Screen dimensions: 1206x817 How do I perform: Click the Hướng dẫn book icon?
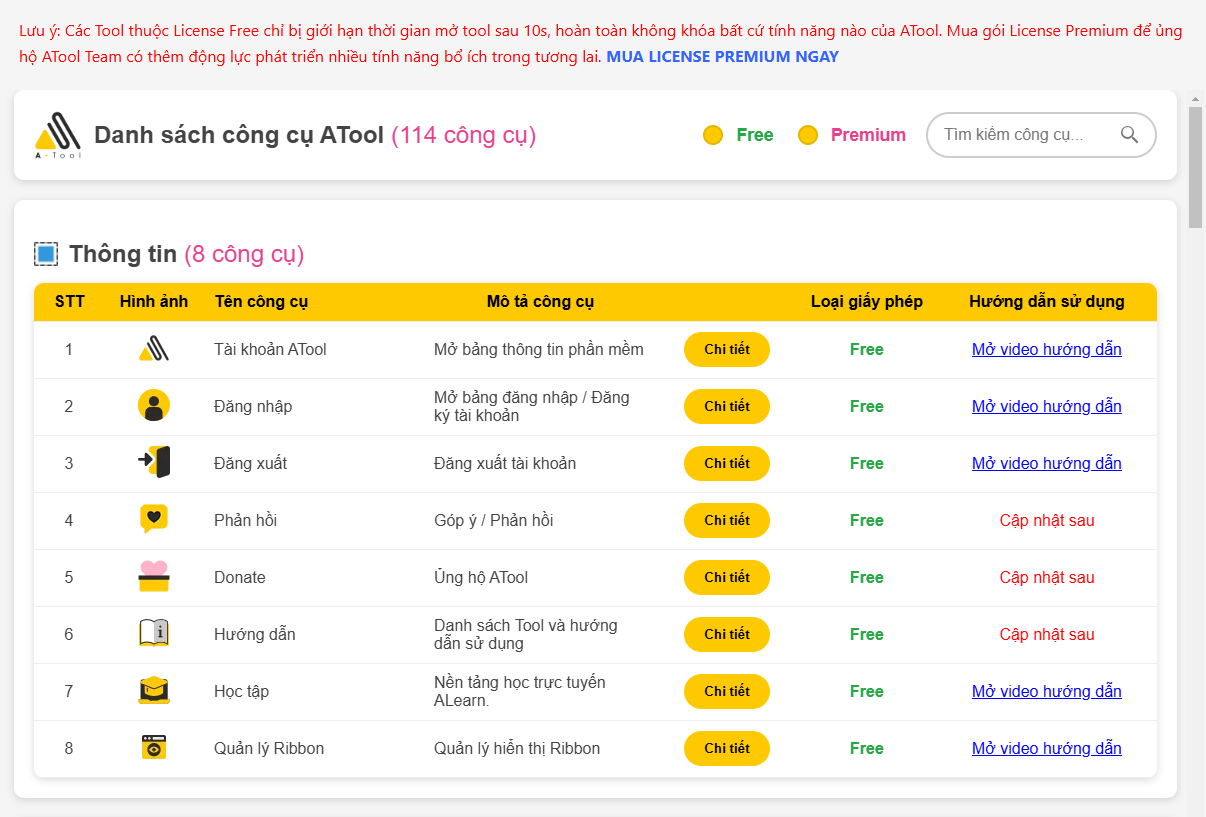pos(153,633)
